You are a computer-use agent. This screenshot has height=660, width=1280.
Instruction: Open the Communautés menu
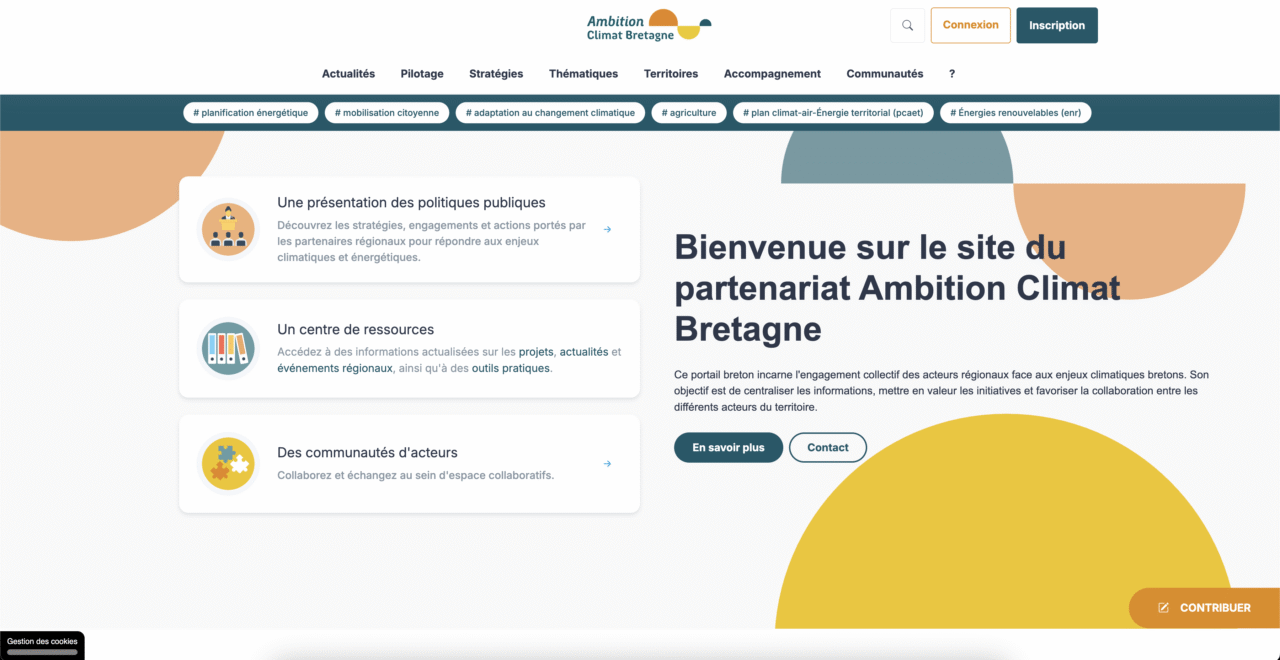point(885,74)
